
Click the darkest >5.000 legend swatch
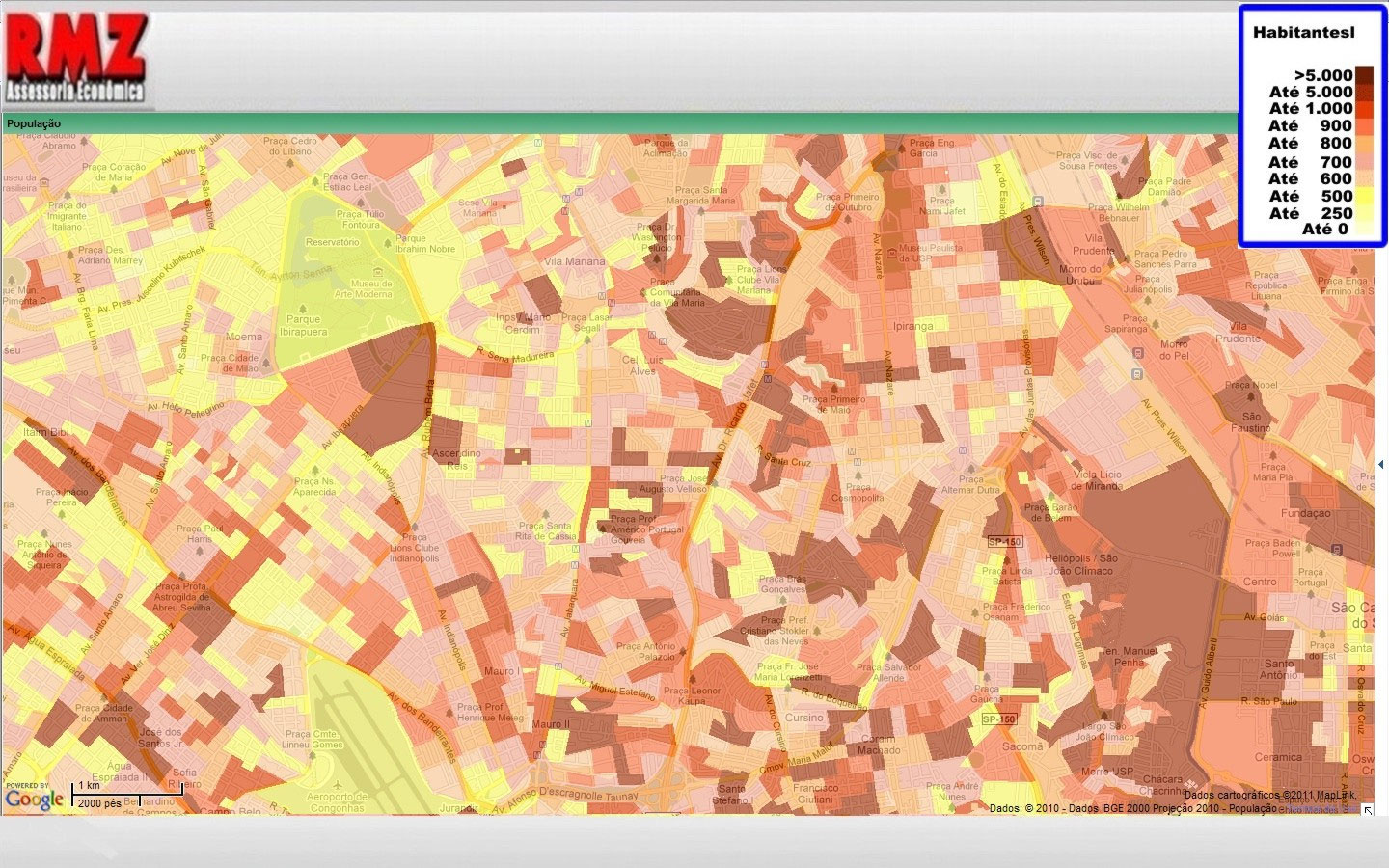click(x=1364, y=75)
